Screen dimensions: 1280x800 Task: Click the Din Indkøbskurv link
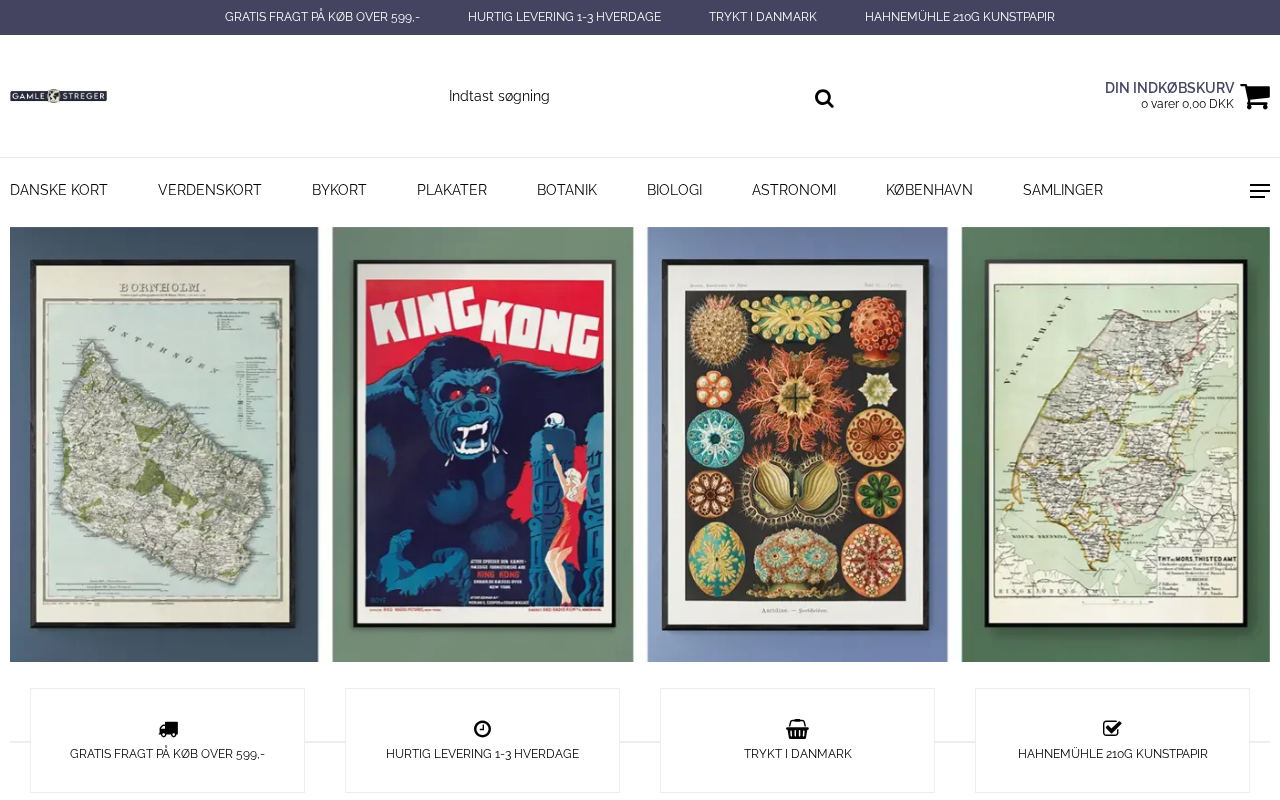(x=1169, y=88)
